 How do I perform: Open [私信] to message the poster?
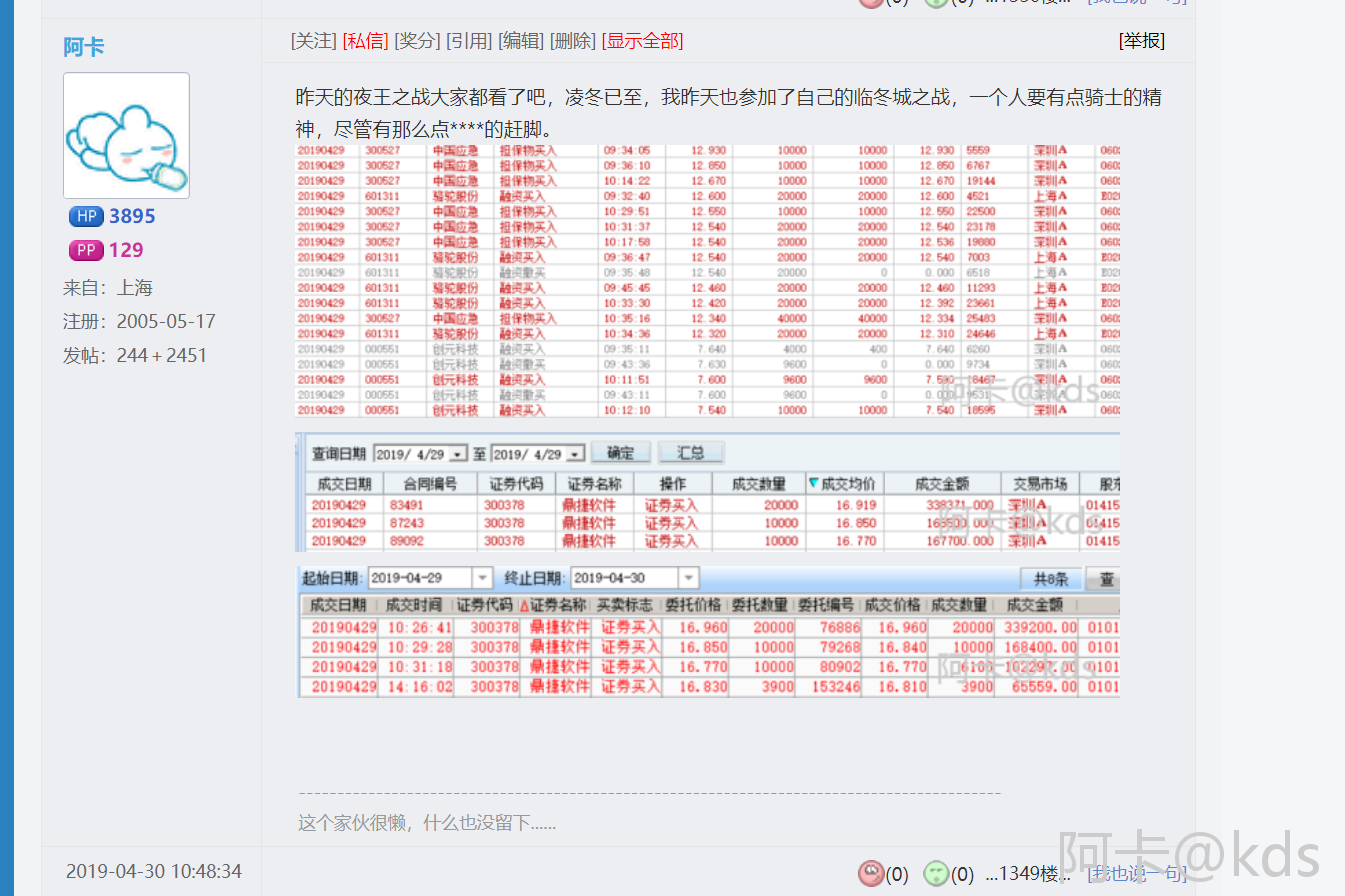(365, 41)
